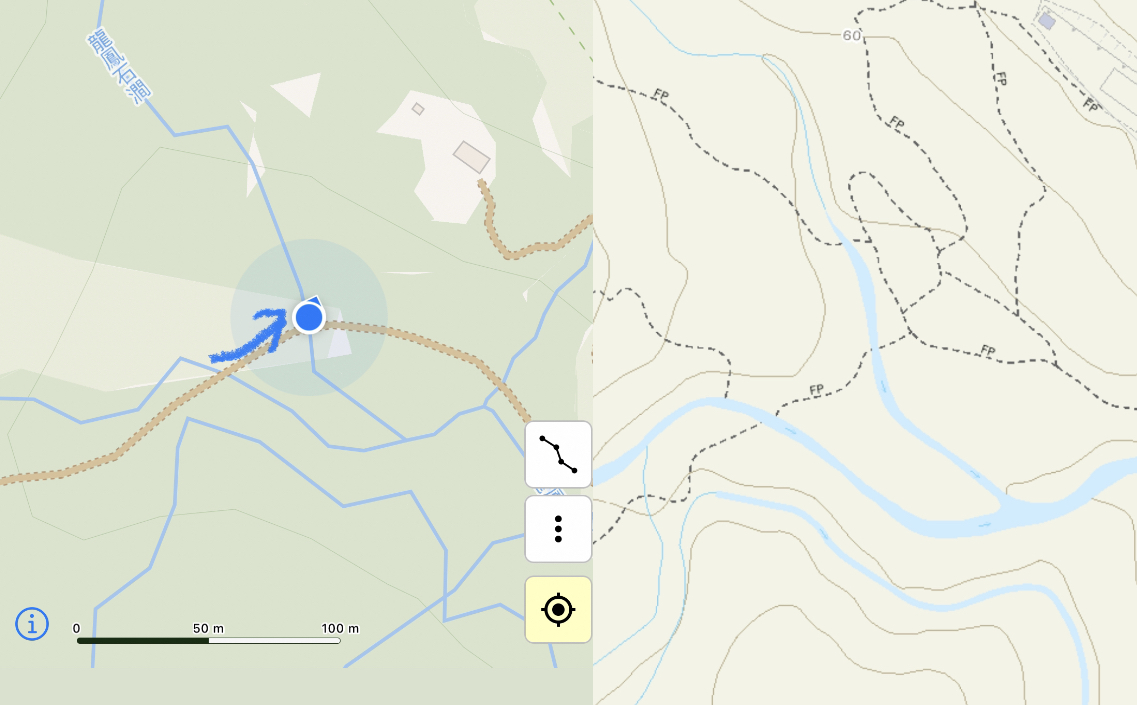This screenshot has width=1137, height=705.
Task: Open the three-dot more options menu
Action: (558, 529)
